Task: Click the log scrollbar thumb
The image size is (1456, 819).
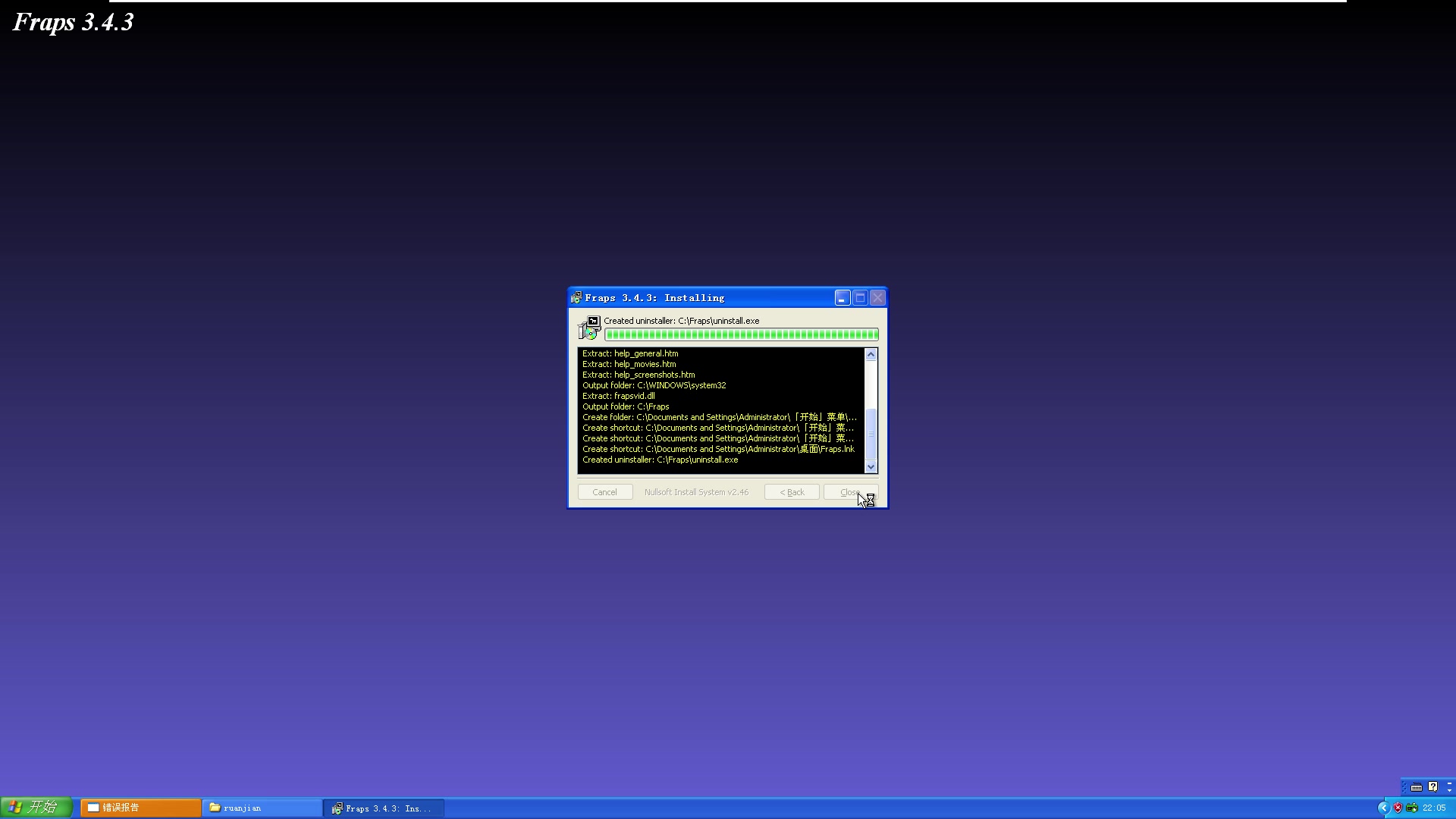Action: (x=871, y=434)
